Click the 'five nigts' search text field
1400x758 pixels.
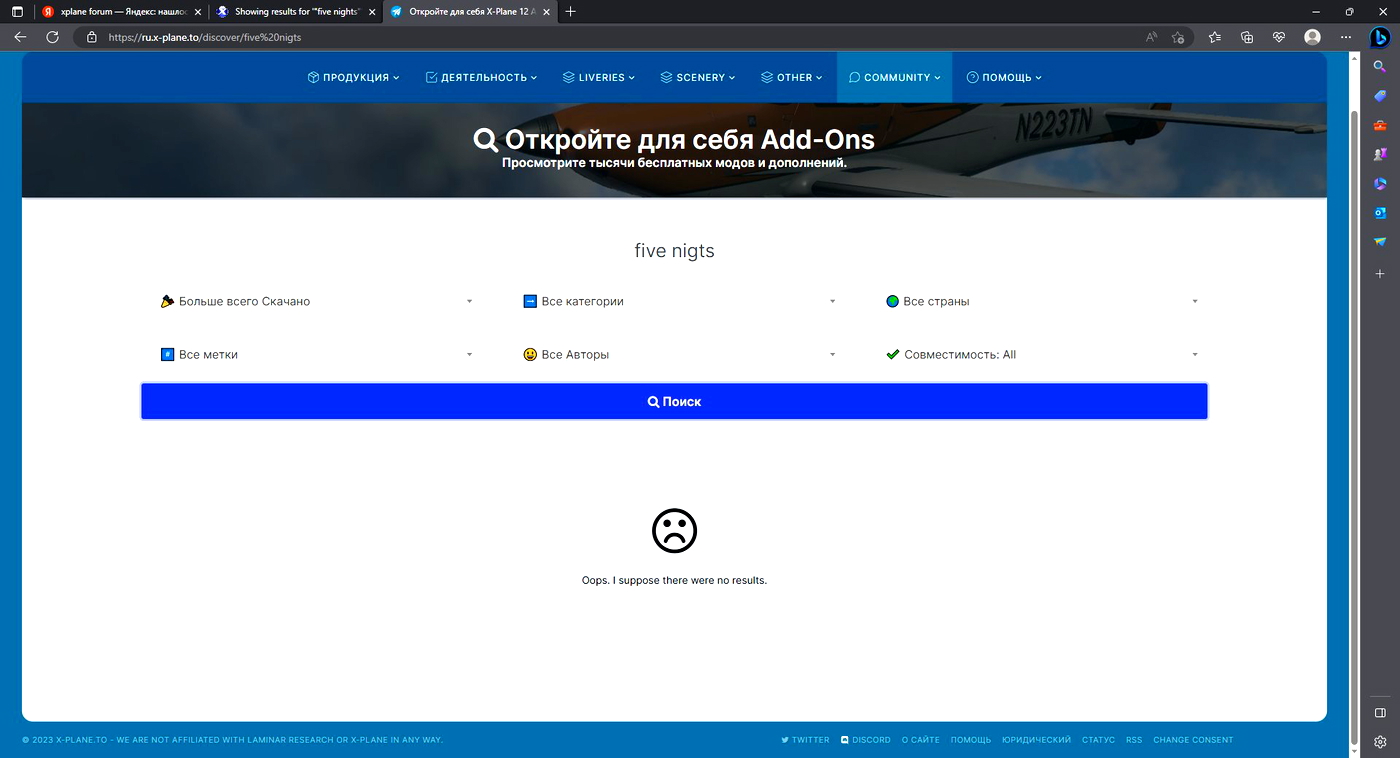point(674,251)
